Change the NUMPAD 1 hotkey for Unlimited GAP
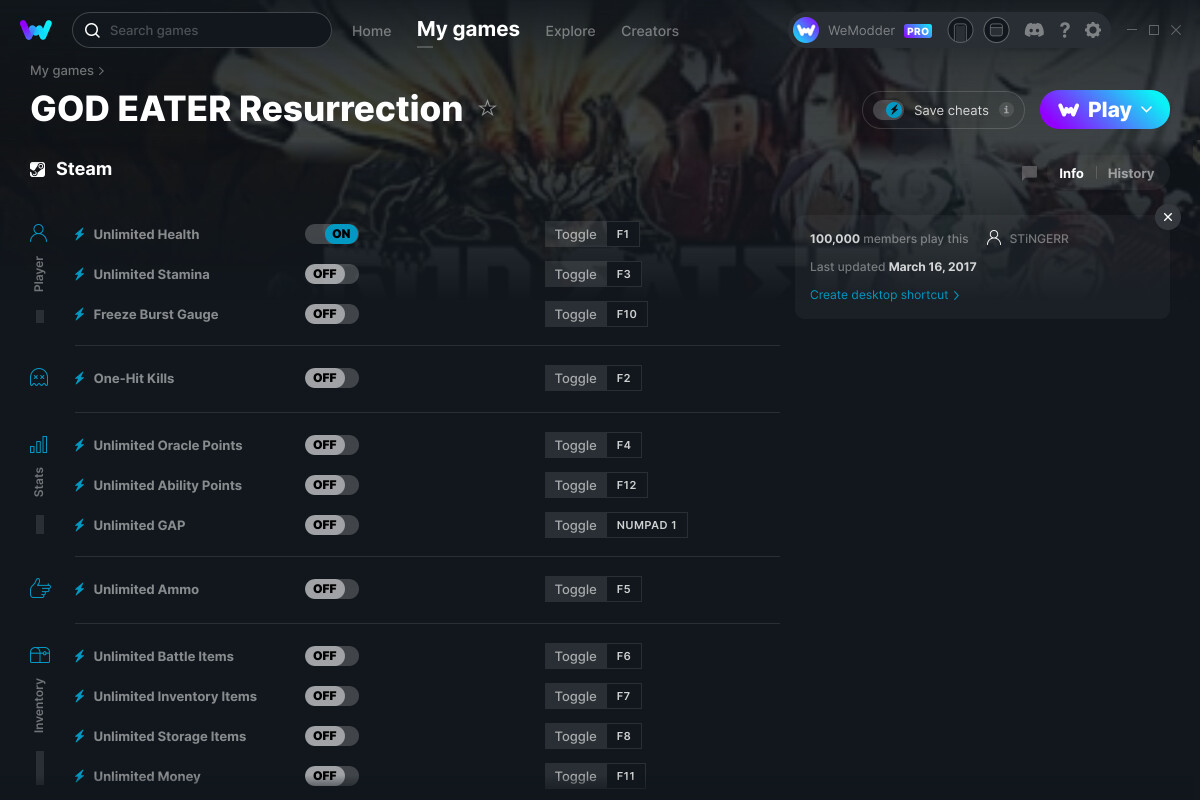Image resolution: width=1200 pixels, height=800 pixels. tap(647, 525)
